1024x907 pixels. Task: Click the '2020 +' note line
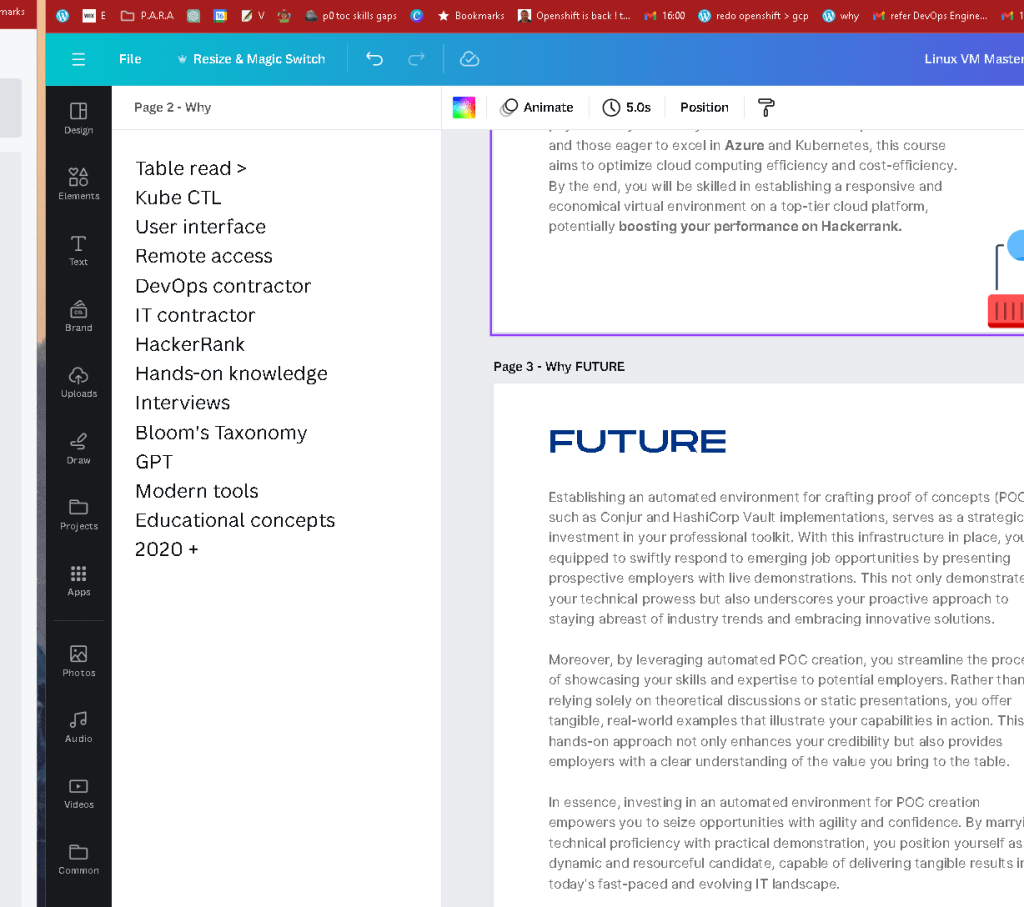tap(167, 550)
